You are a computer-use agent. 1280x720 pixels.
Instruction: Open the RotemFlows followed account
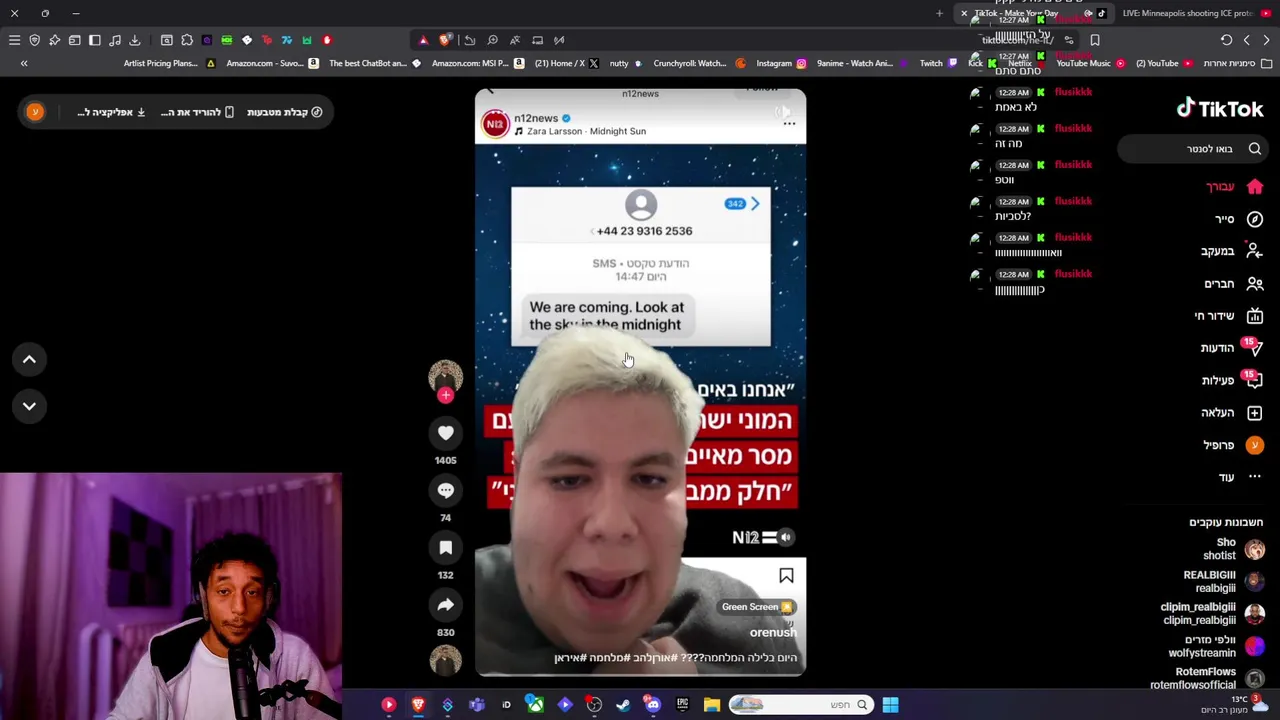[1207, 678]
